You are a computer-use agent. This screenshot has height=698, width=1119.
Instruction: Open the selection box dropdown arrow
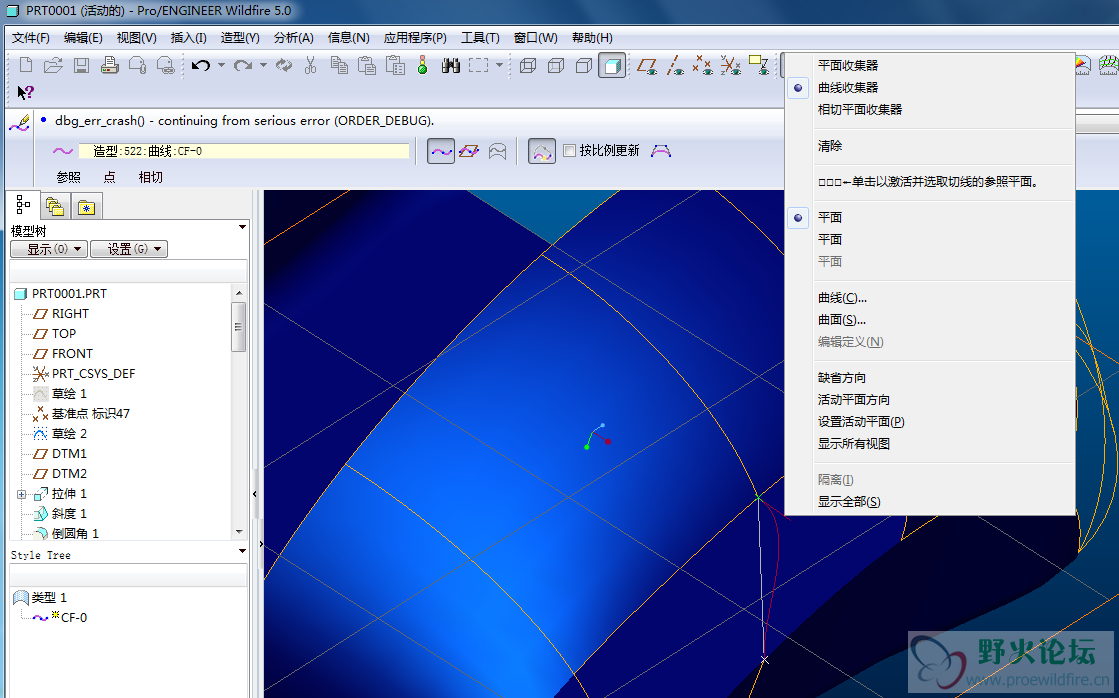point(500,66)
